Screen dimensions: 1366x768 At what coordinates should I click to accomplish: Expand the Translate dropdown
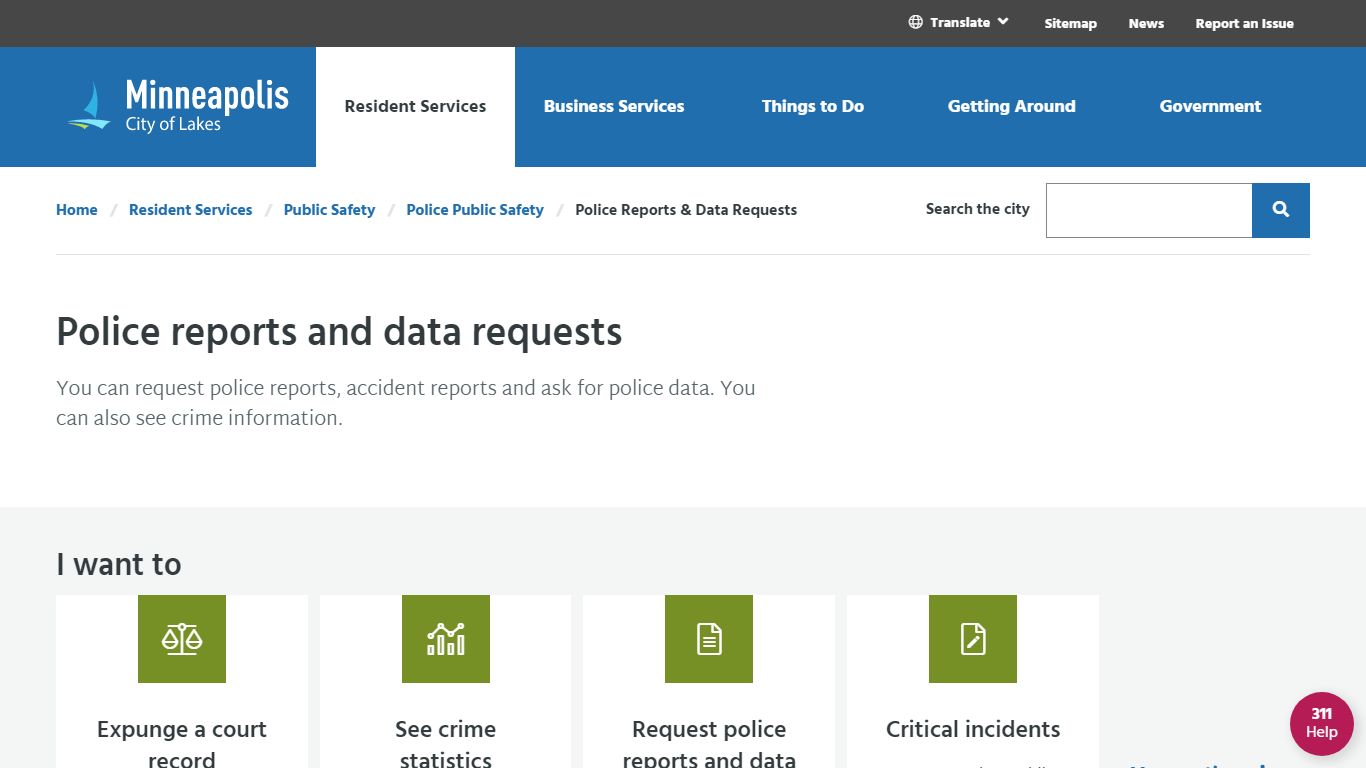coord(959,22)
